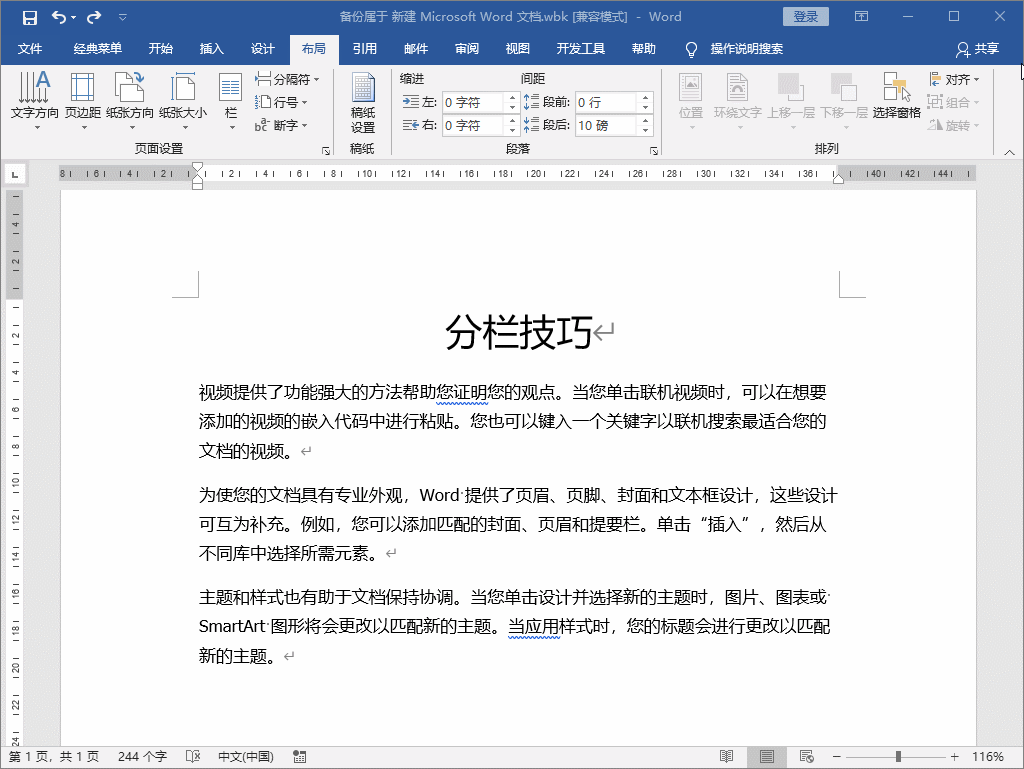
Task: Click the 登录 sign-in button
Action: tap(806, 17)
